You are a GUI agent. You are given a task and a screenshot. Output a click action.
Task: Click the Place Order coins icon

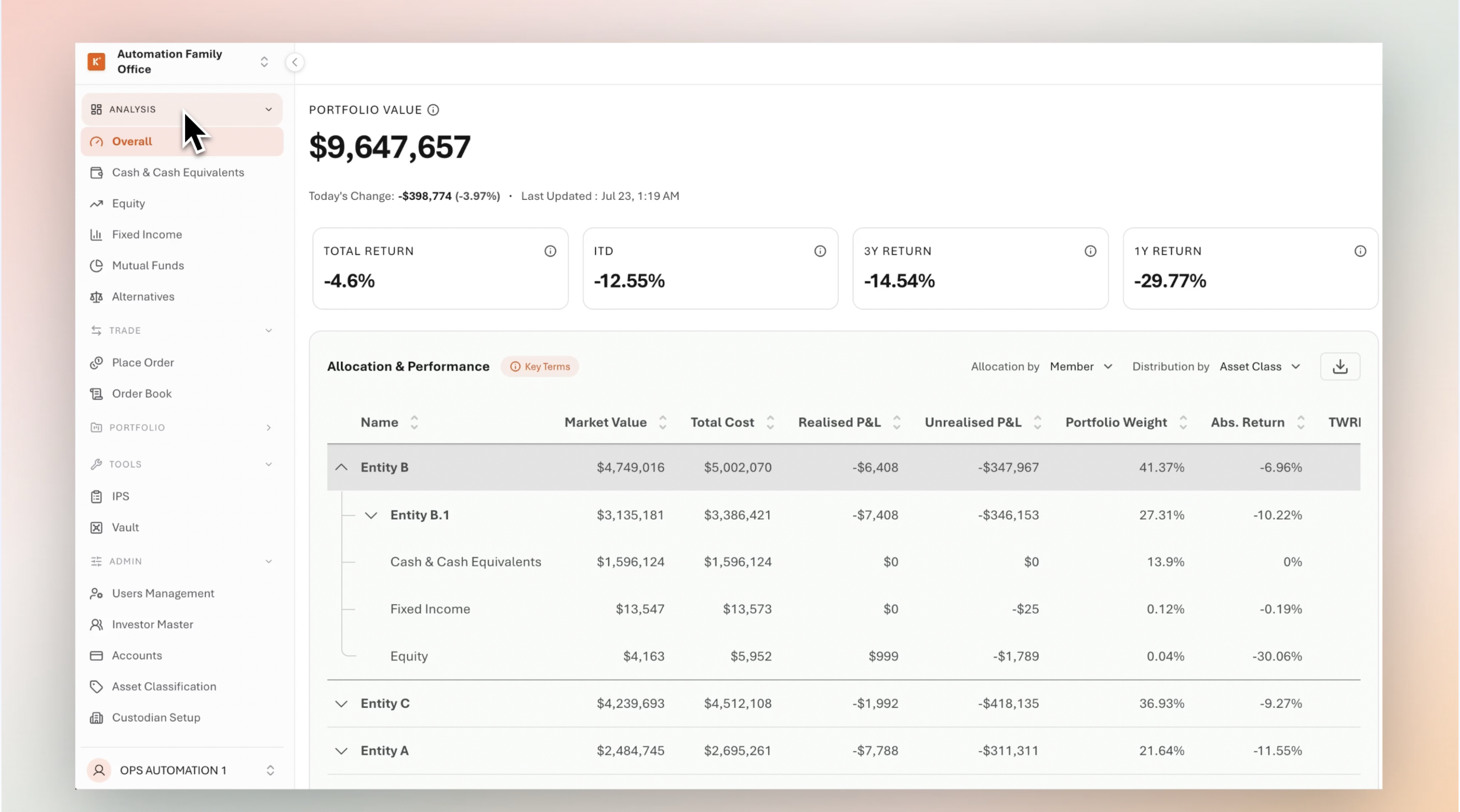(x=96, y=362)
